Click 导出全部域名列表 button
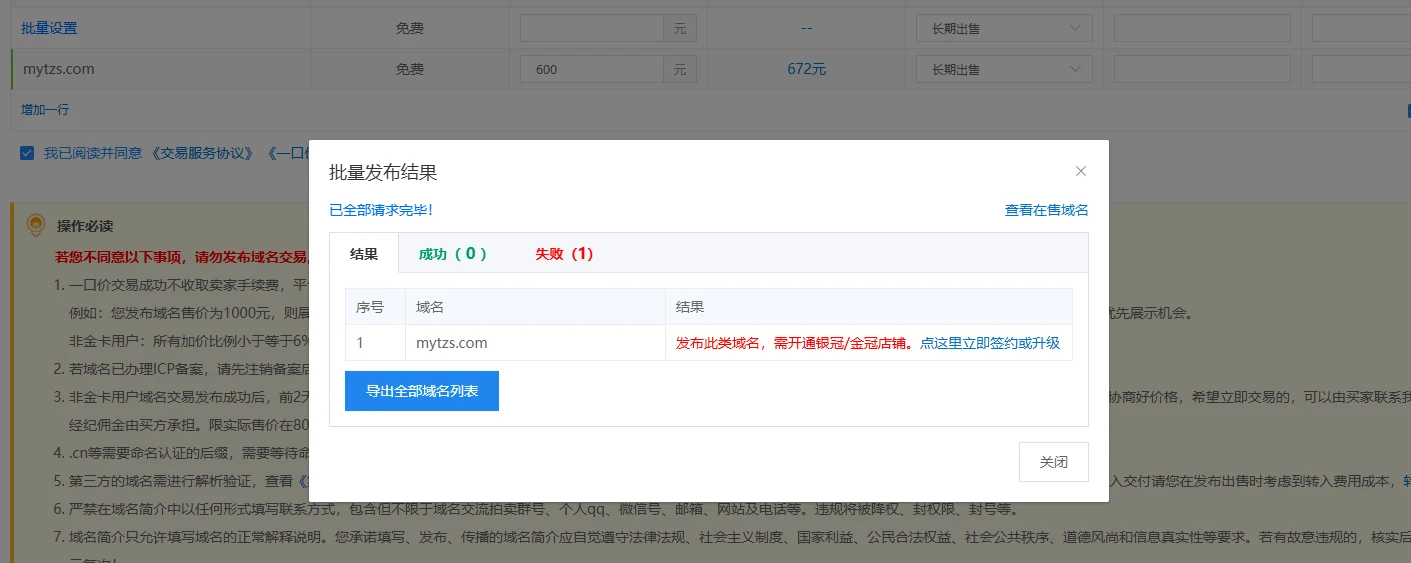 click(421, 391)
